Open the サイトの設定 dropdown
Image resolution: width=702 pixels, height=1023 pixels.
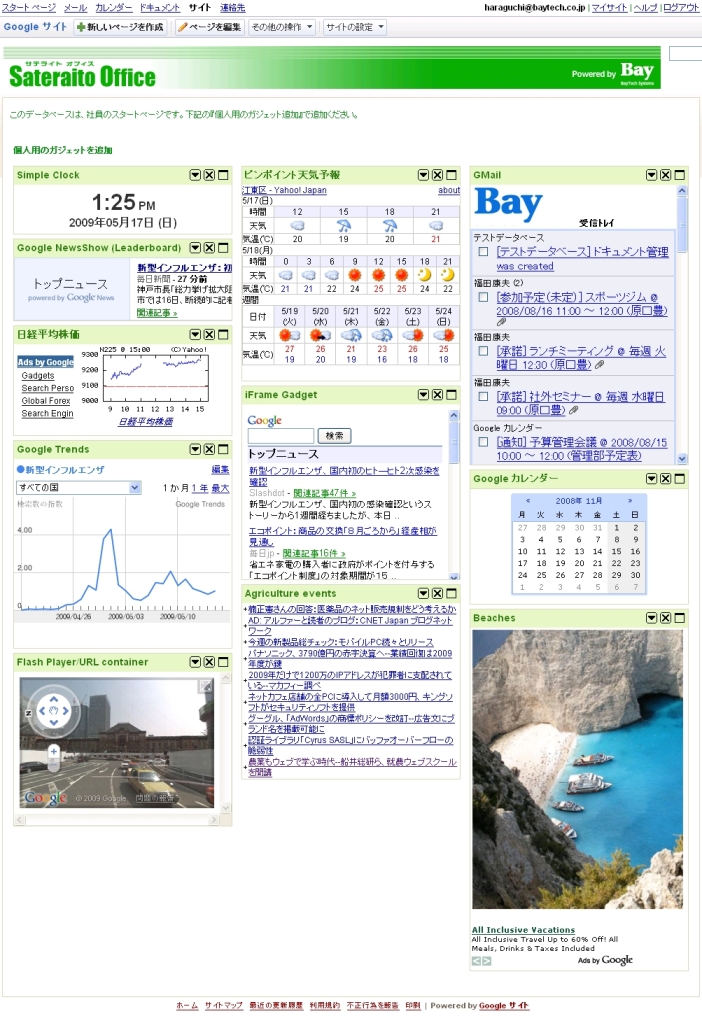(x=355, y=27)
